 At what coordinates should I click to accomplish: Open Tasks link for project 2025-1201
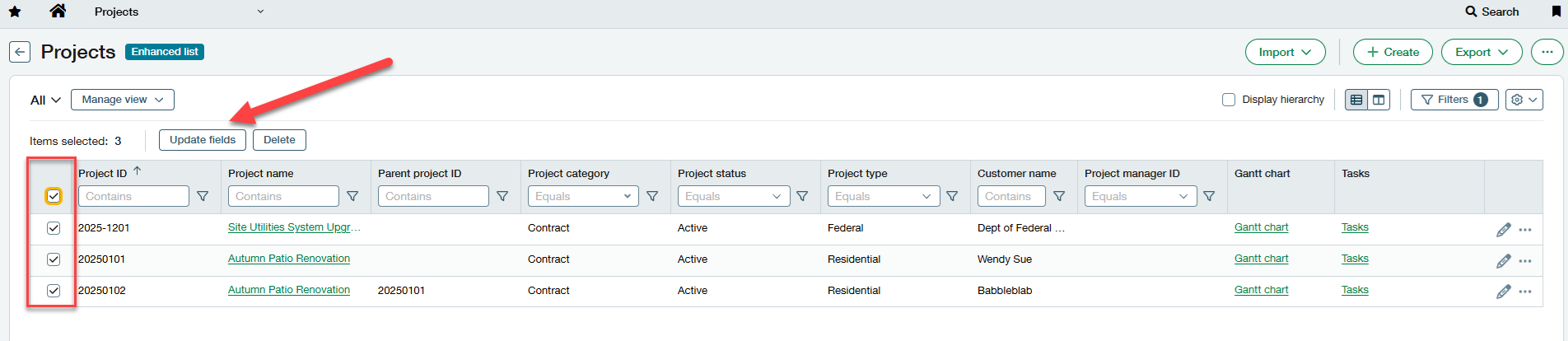1355,227
